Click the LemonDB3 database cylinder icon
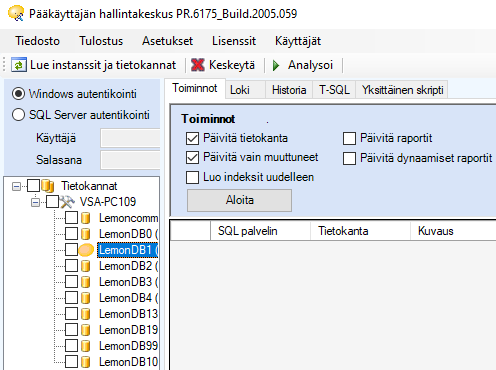Viewport: 496px width, 370px height. pos(86,282)
